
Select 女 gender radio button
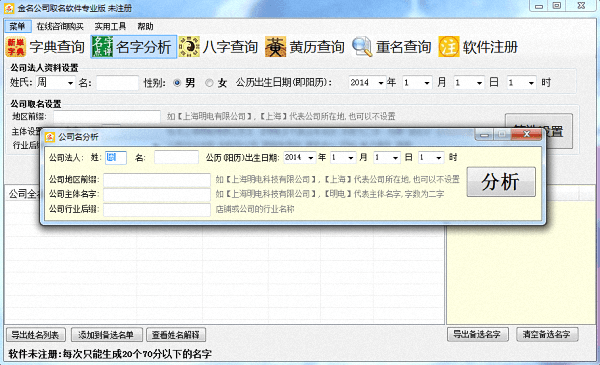tap(209, 83)
